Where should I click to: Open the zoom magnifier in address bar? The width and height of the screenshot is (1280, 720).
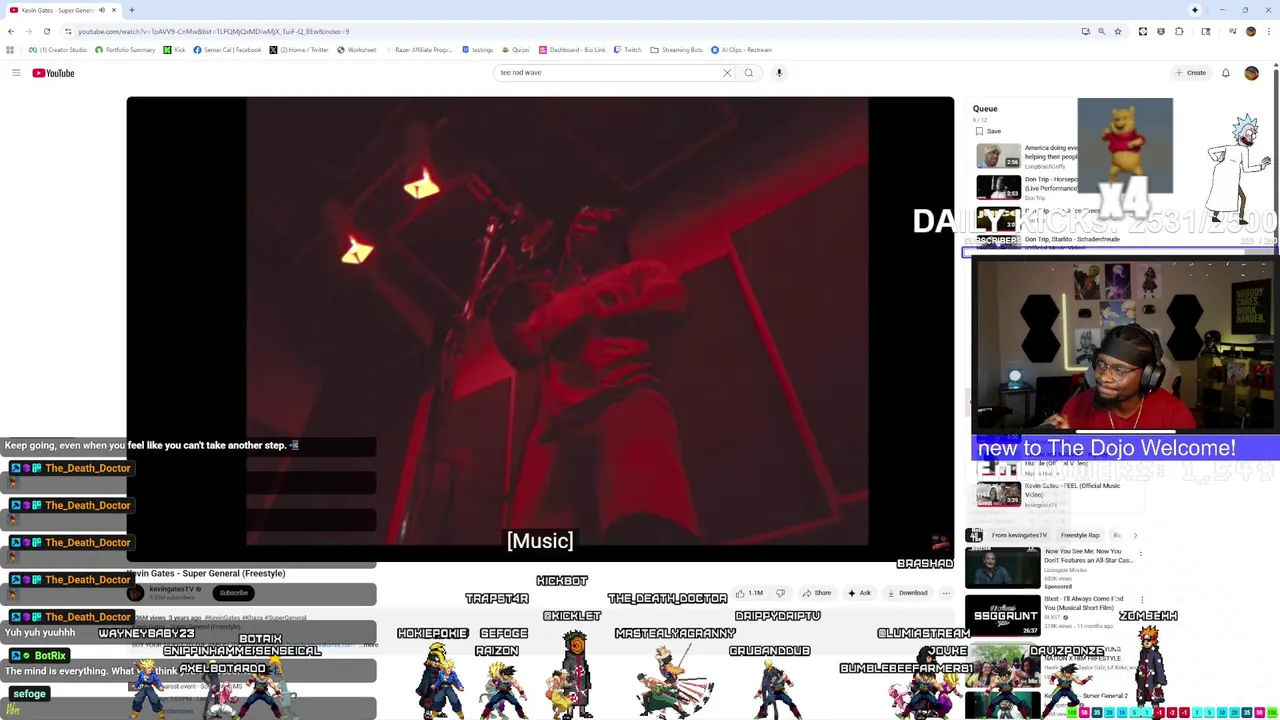(x=1101, y=31)
